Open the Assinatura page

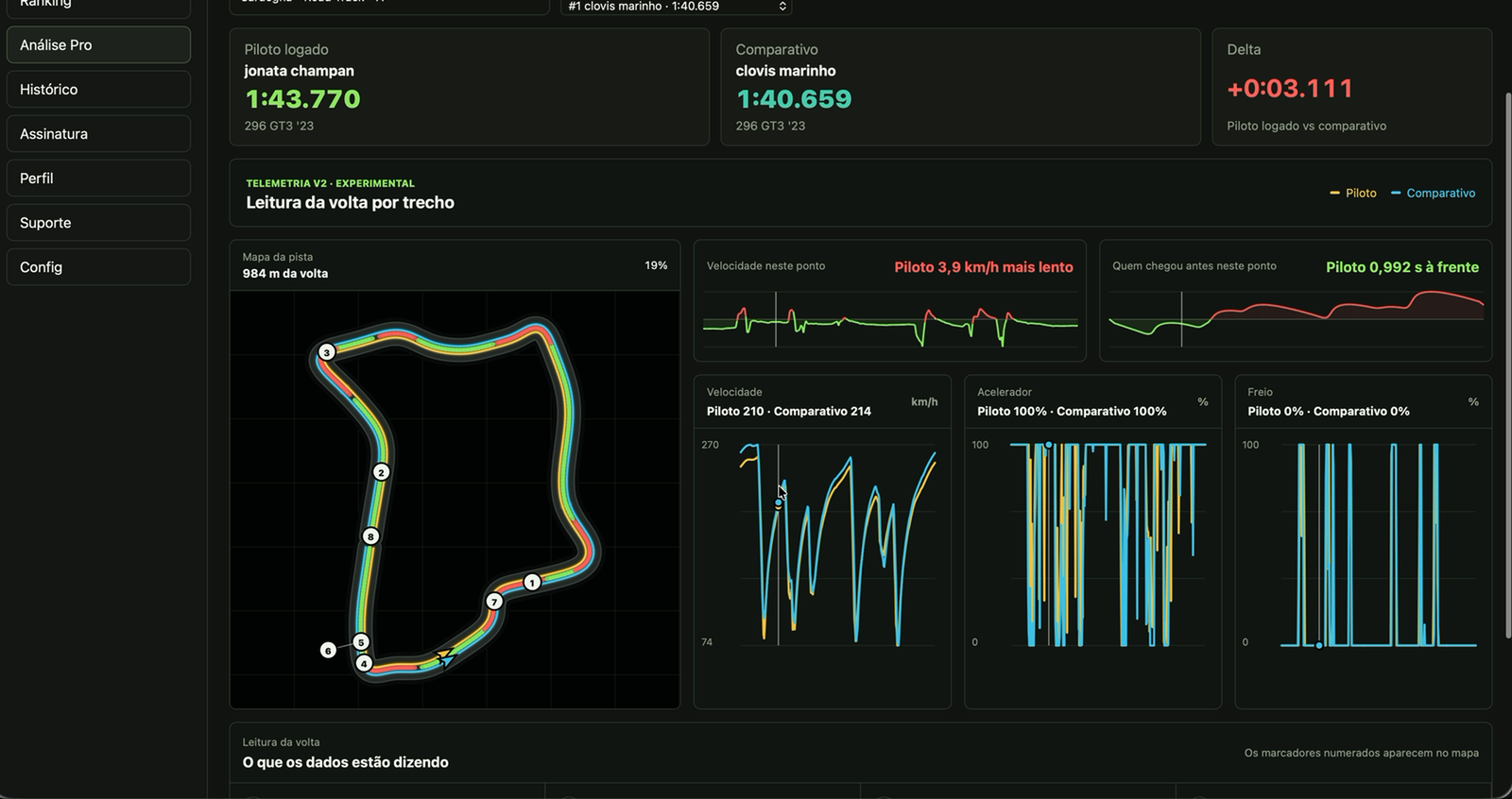pos(98,133)
